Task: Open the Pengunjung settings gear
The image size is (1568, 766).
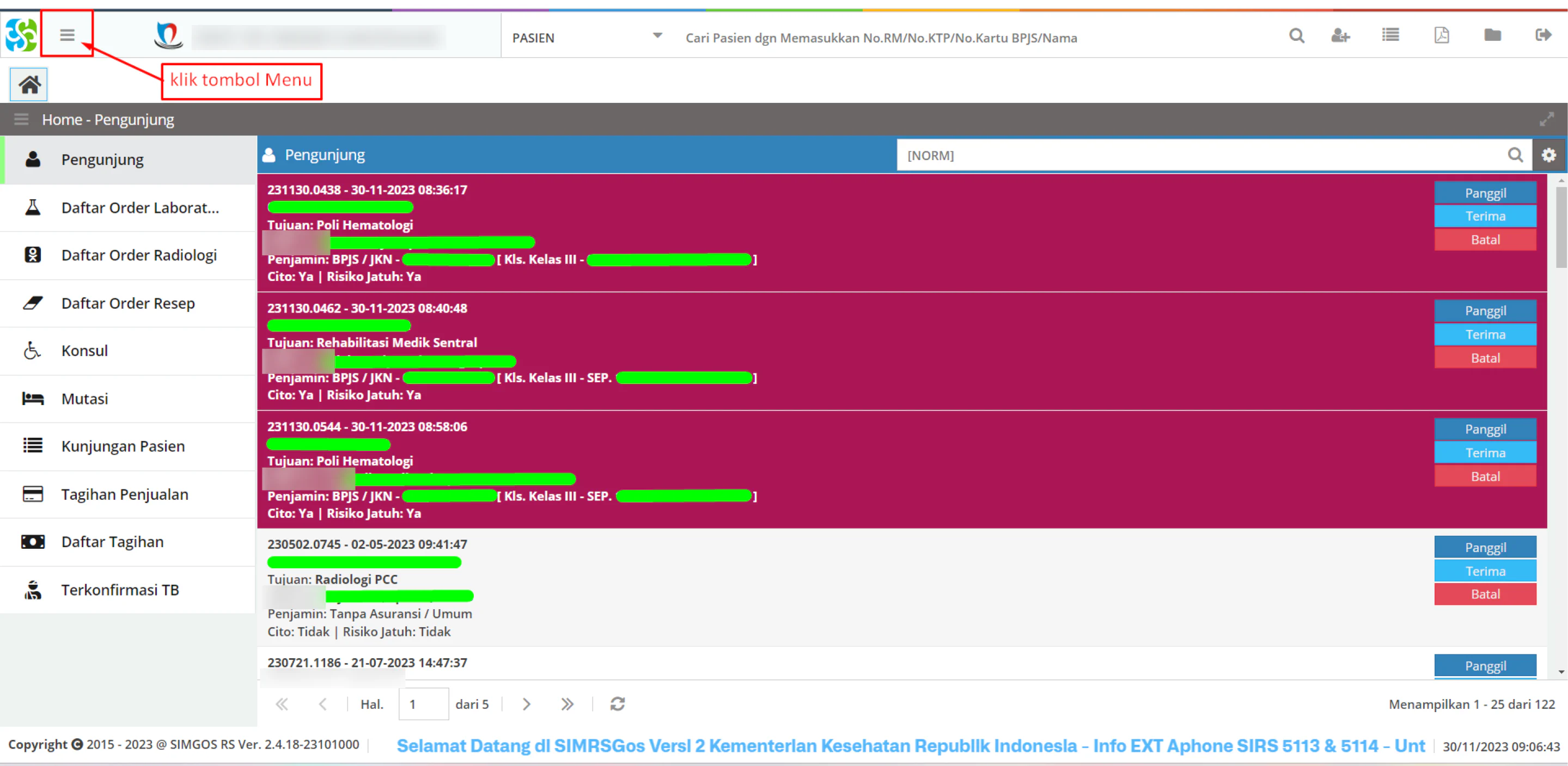Action: point(1548,155)
